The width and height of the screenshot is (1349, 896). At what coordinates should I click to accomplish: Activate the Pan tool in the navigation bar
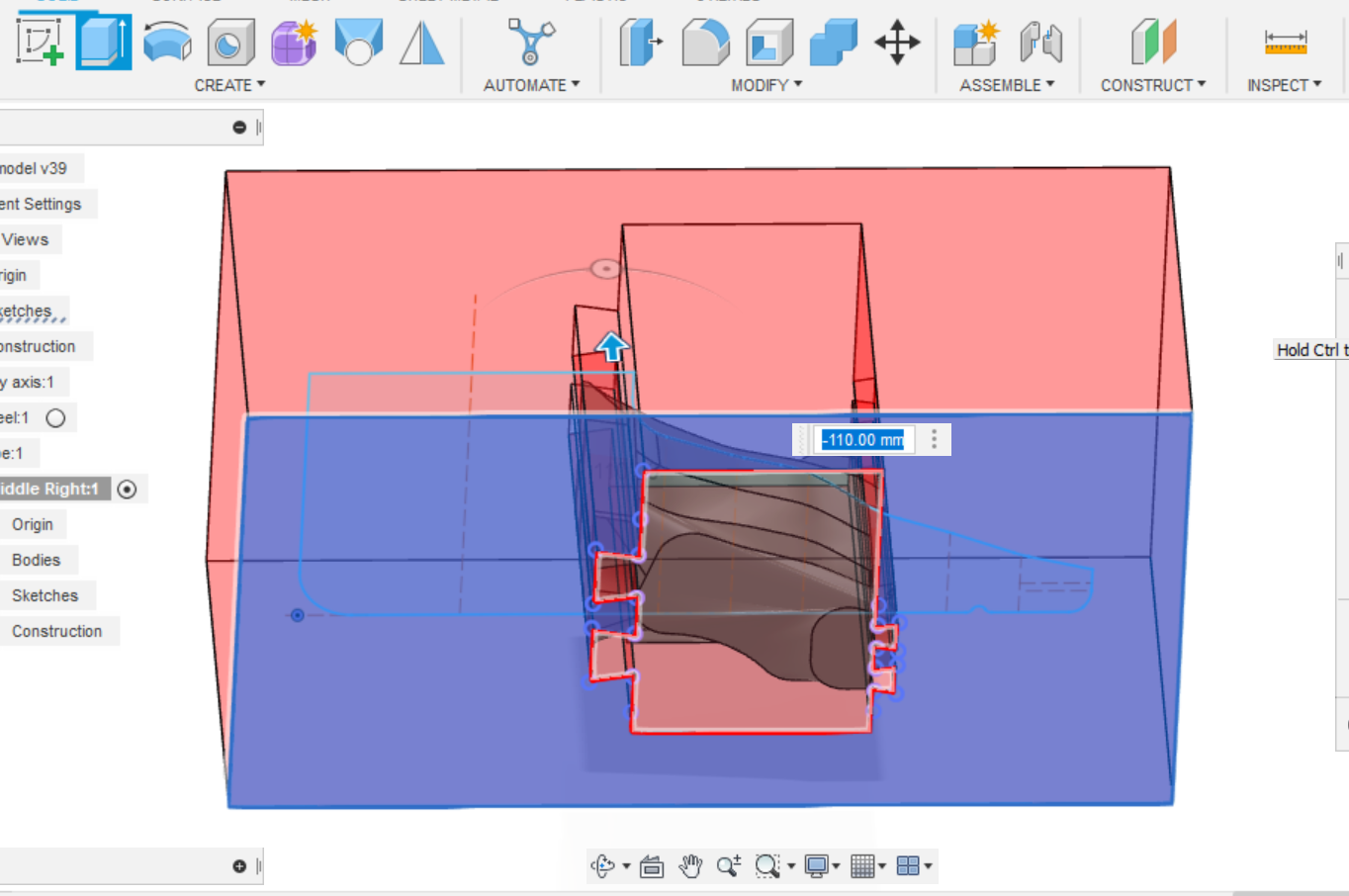click(690, 865)
